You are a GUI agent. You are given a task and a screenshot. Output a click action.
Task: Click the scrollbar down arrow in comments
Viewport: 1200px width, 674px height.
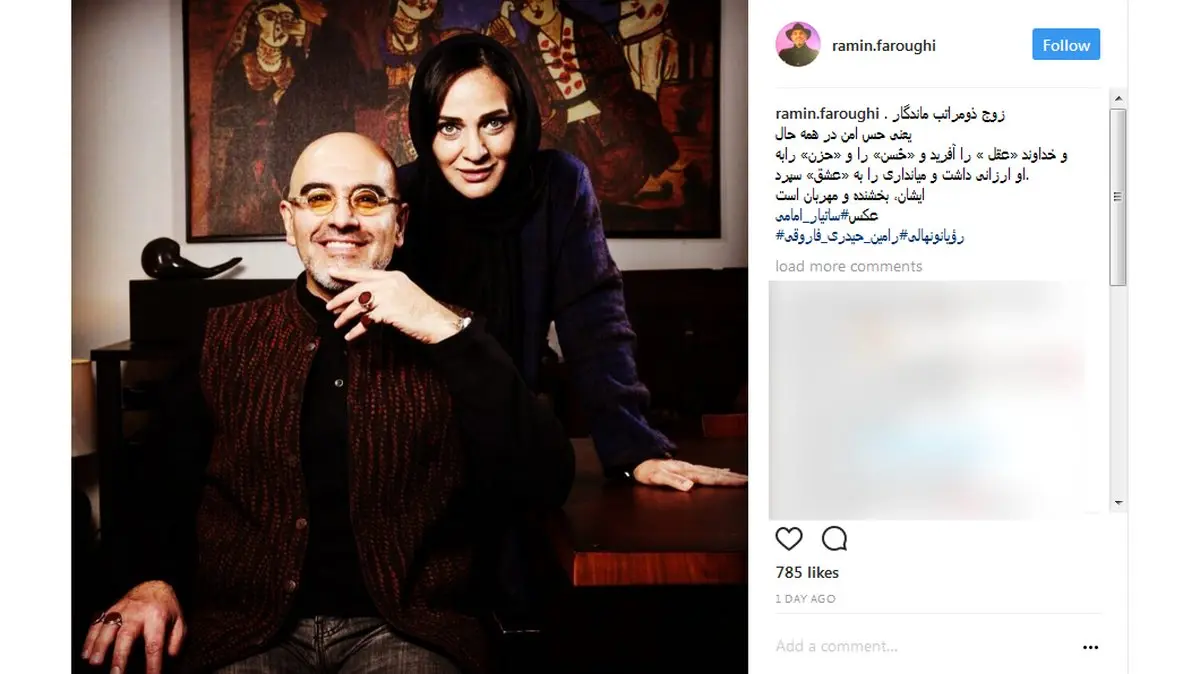[1119, 503]
